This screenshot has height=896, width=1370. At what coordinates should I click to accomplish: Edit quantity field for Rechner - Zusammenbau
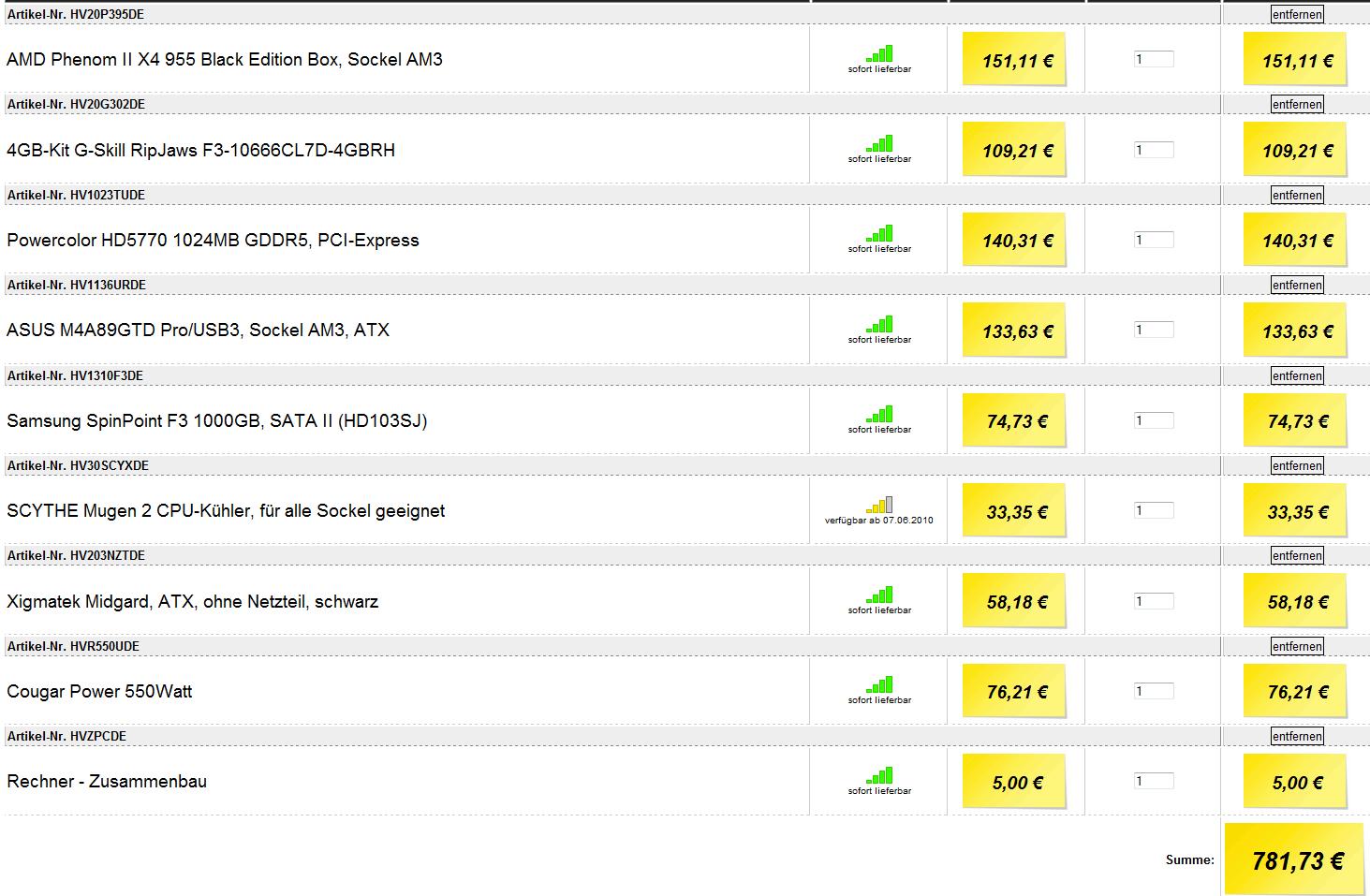1154,781
